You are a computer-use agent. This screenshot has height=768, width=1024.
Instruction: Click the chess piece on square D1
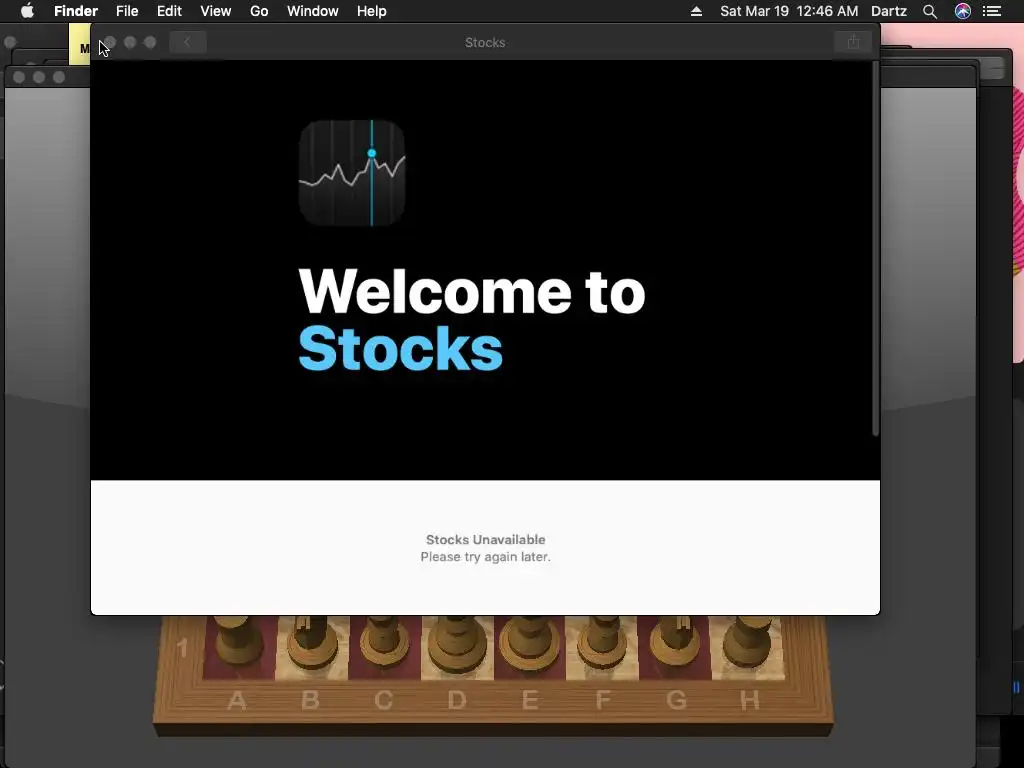[457, 641]
